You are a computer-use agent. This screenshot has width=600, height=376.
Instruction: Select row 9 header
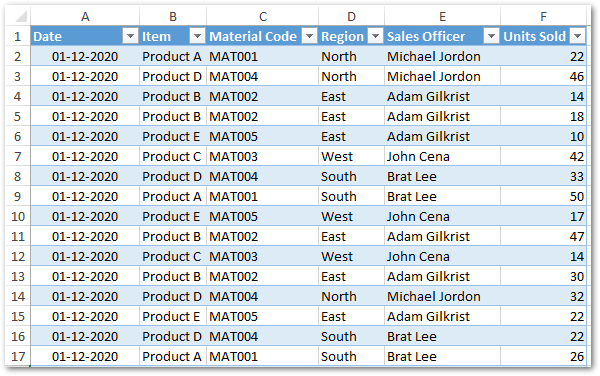pyautogui.click(x=18, y=196)
